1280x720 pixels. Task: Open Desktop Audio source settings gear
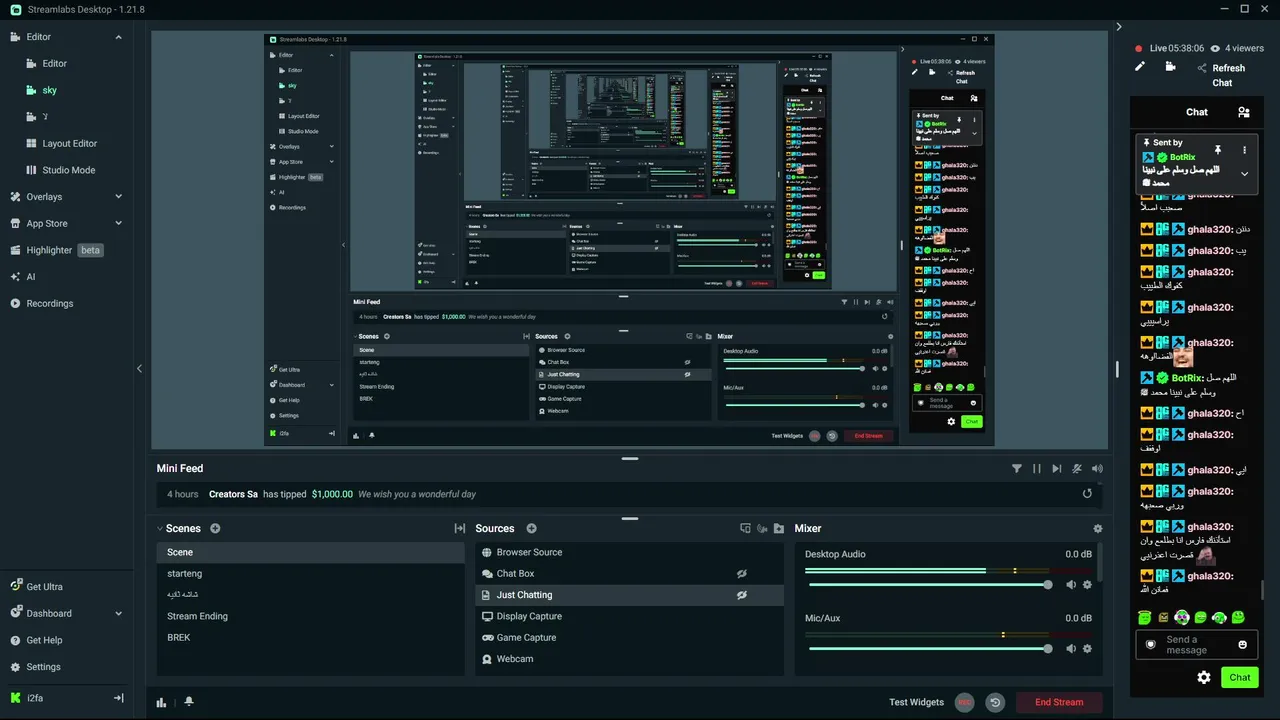1088,585
